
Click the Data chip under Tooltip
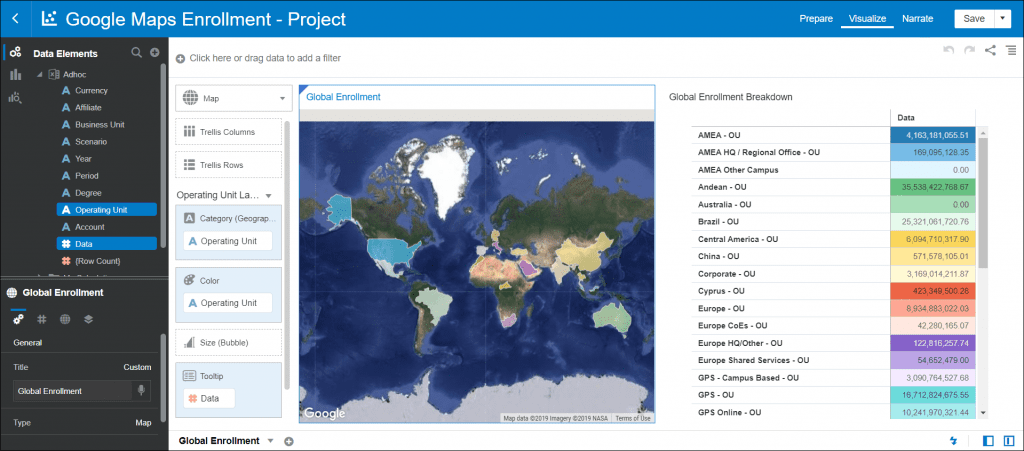[x=209, y=398]
